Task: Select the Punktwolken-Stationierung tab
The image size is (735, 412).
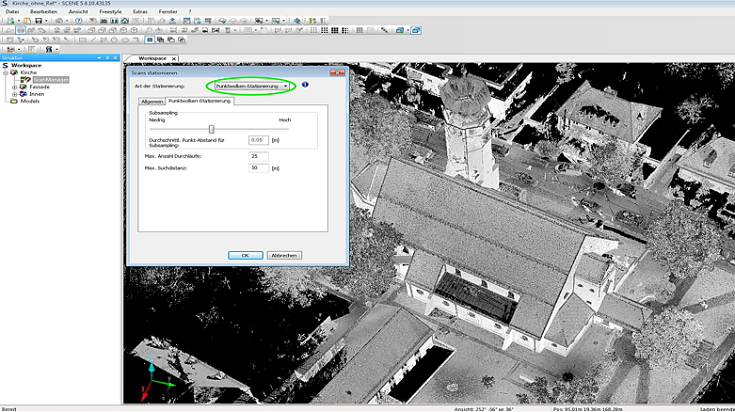Action: click(200, 101)
